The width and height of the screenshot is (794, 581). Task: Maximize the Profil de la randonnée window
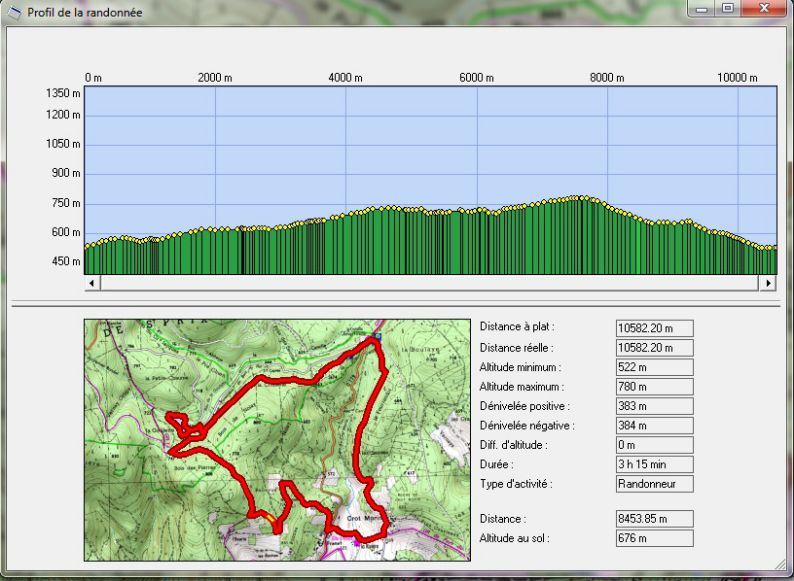point(727,9)
